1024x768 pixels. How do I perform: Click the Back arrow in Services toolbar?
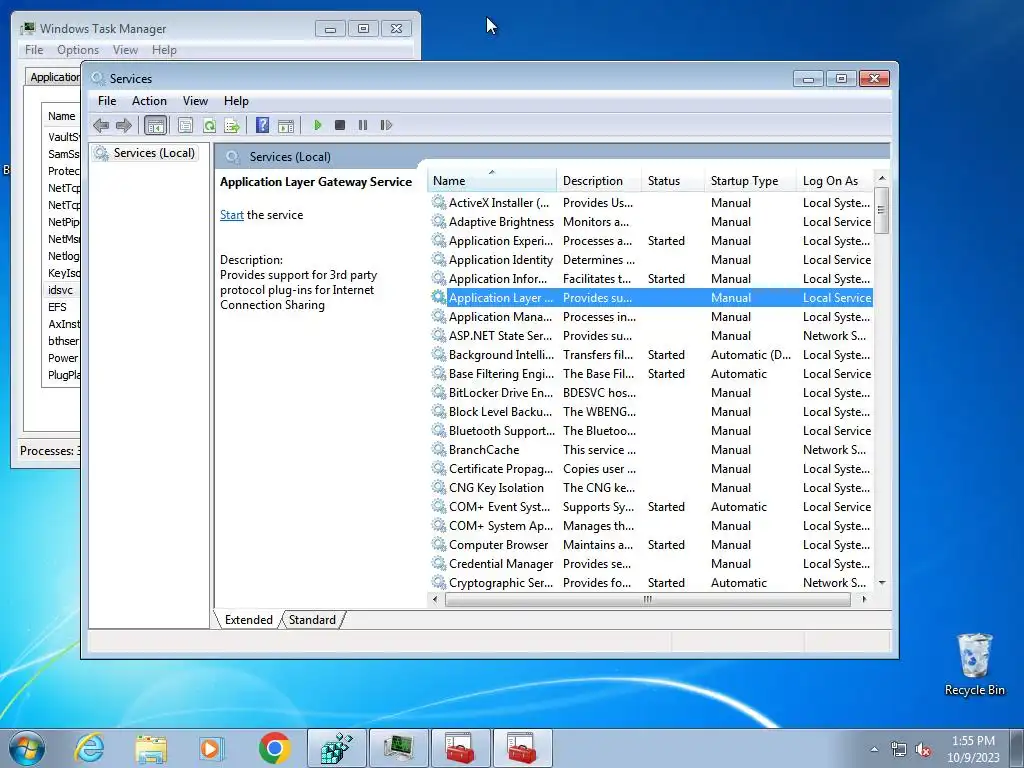[x=101, y=125]
